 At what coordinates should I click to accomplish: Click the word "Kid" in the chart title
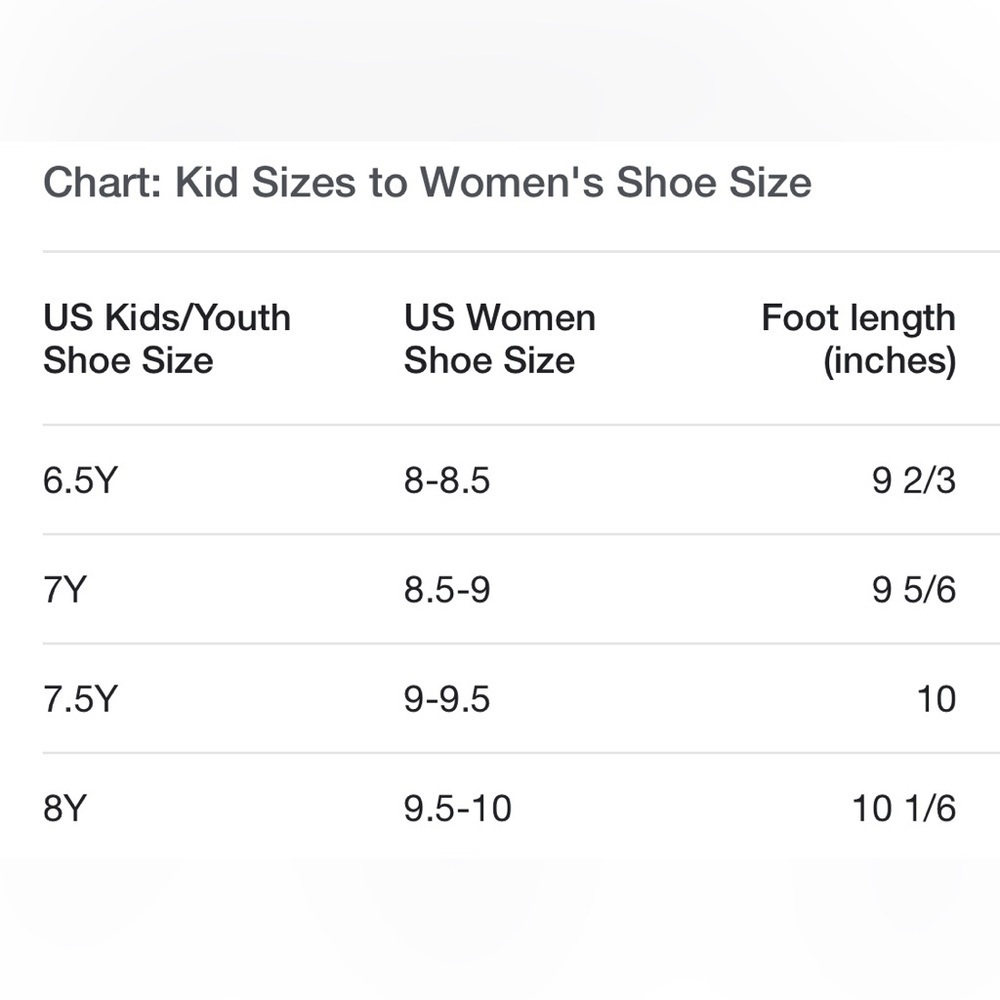208,183
